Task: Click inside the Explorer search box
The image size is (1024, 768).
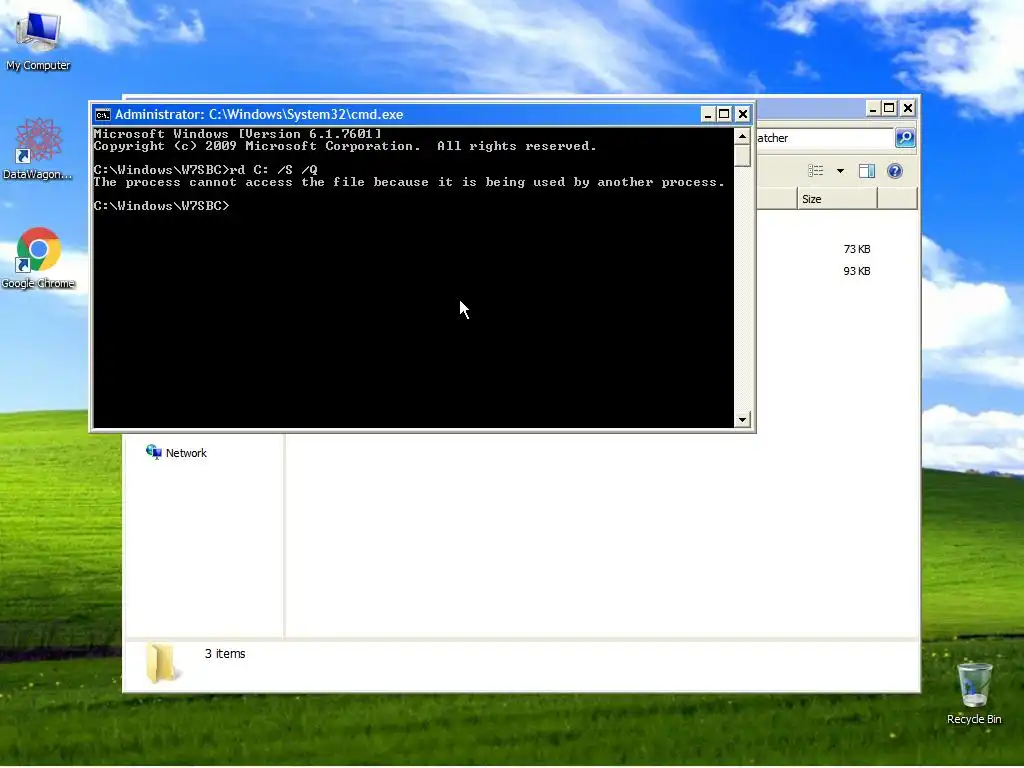Action: (824, 138)
